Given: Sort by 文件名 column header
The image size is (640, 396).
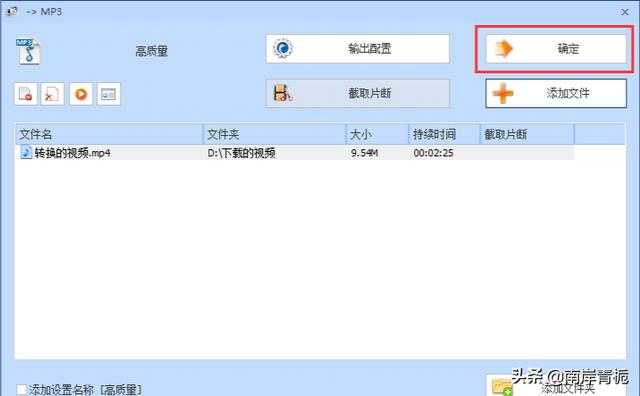Looking at the screenshot, I should tap(109, 134).
